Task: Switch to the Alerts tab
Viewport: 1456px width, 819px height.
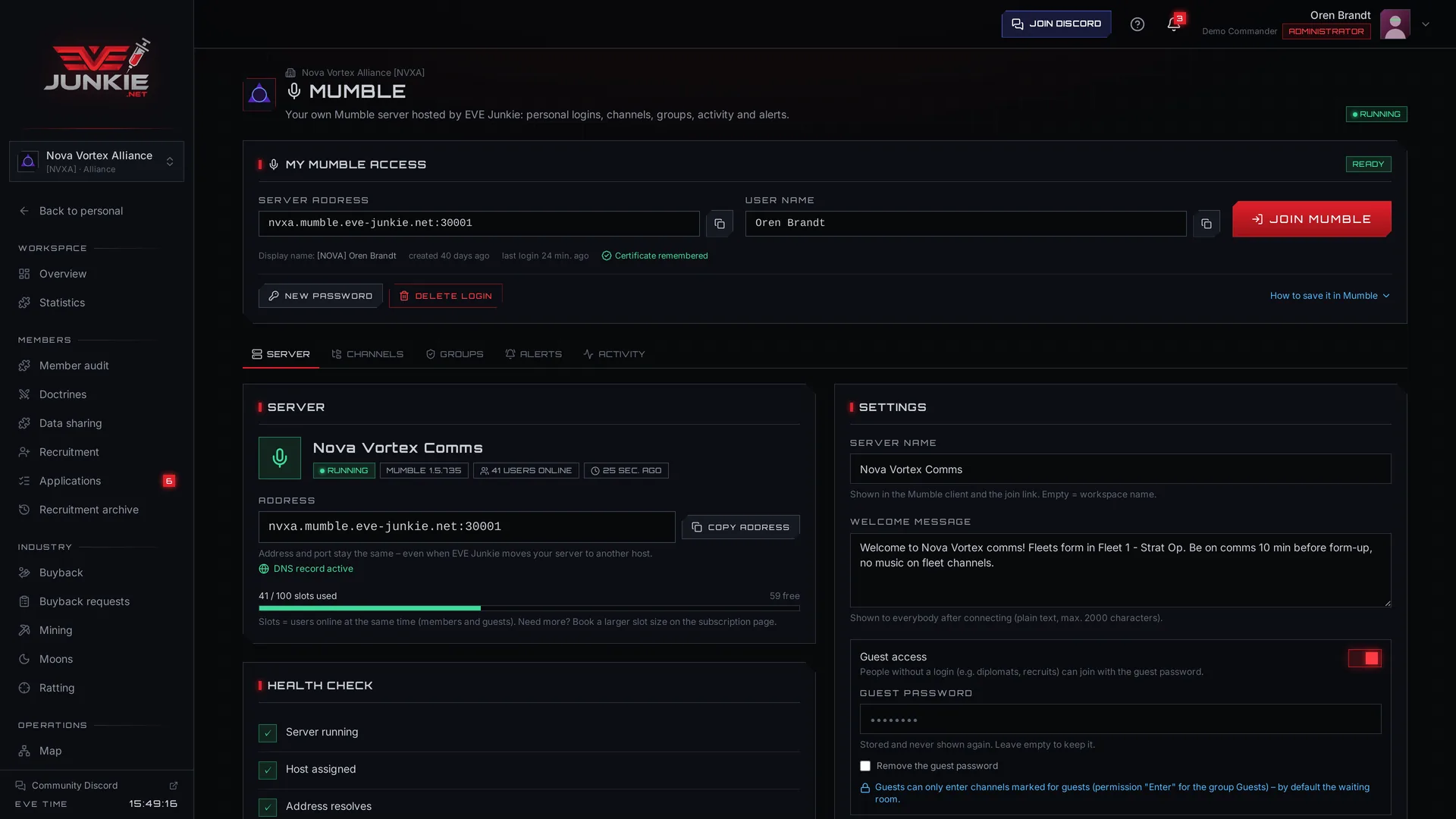Action: (533, 354)
